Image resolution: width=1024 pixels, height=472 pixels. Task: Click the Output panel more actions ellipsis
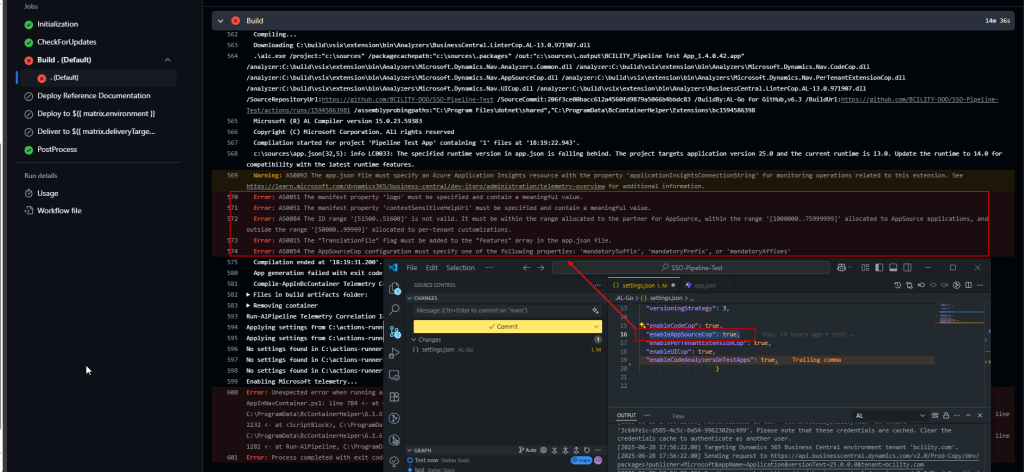pyautogui.click(x=956, y=416)
